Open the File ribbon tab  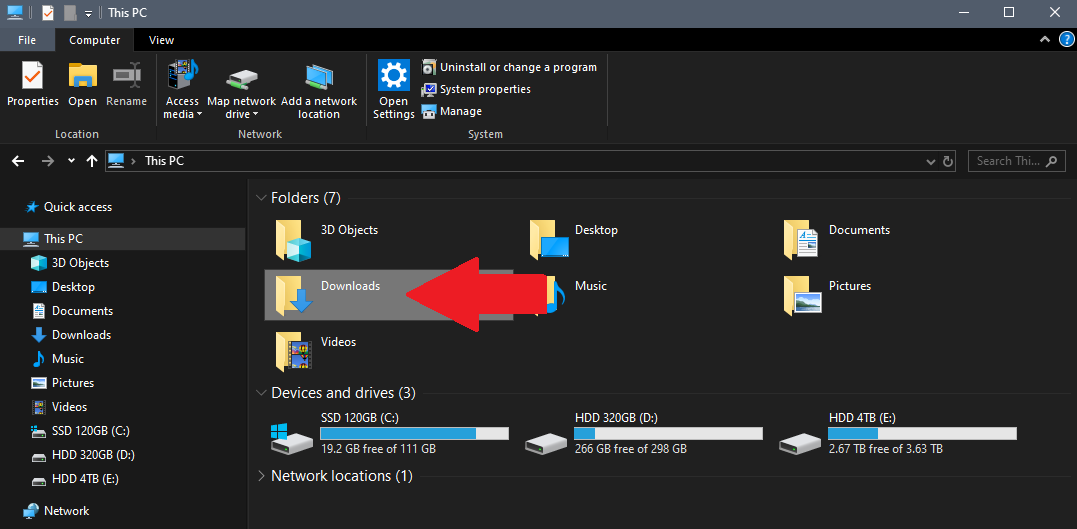coord(27,40)
